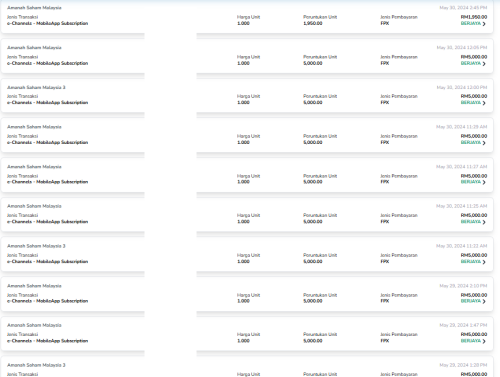Open partially visible Amanah Saham Malaysia 3 card at bottom
This screenshot has height=377, width=500.
tap(247, 367)
